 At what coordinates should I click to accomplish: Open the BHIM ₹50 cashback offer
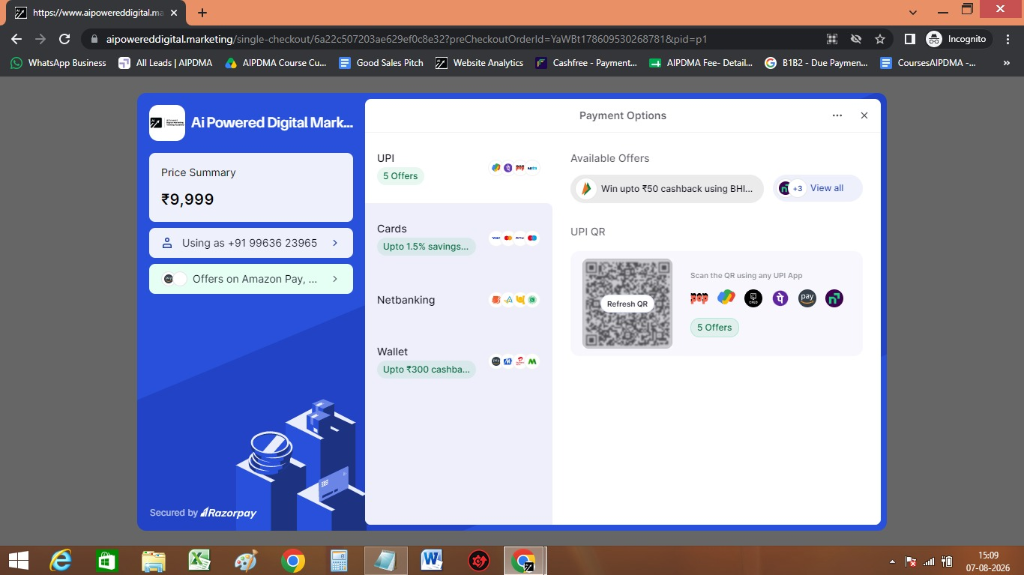(x=667, y=188)
